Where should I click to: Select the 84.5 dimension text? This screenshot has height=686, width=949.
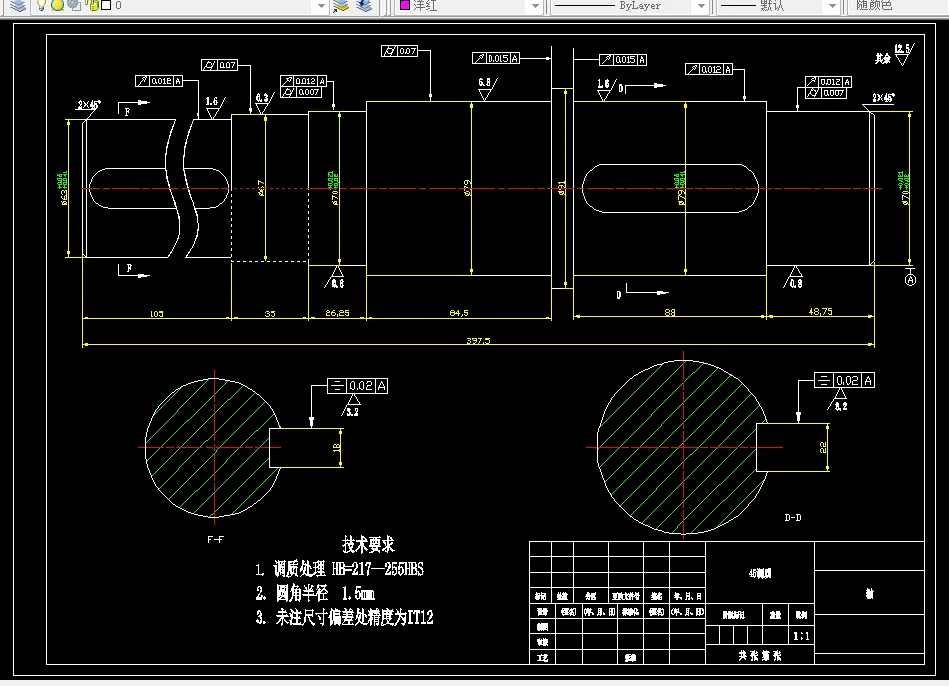point(459,313)
